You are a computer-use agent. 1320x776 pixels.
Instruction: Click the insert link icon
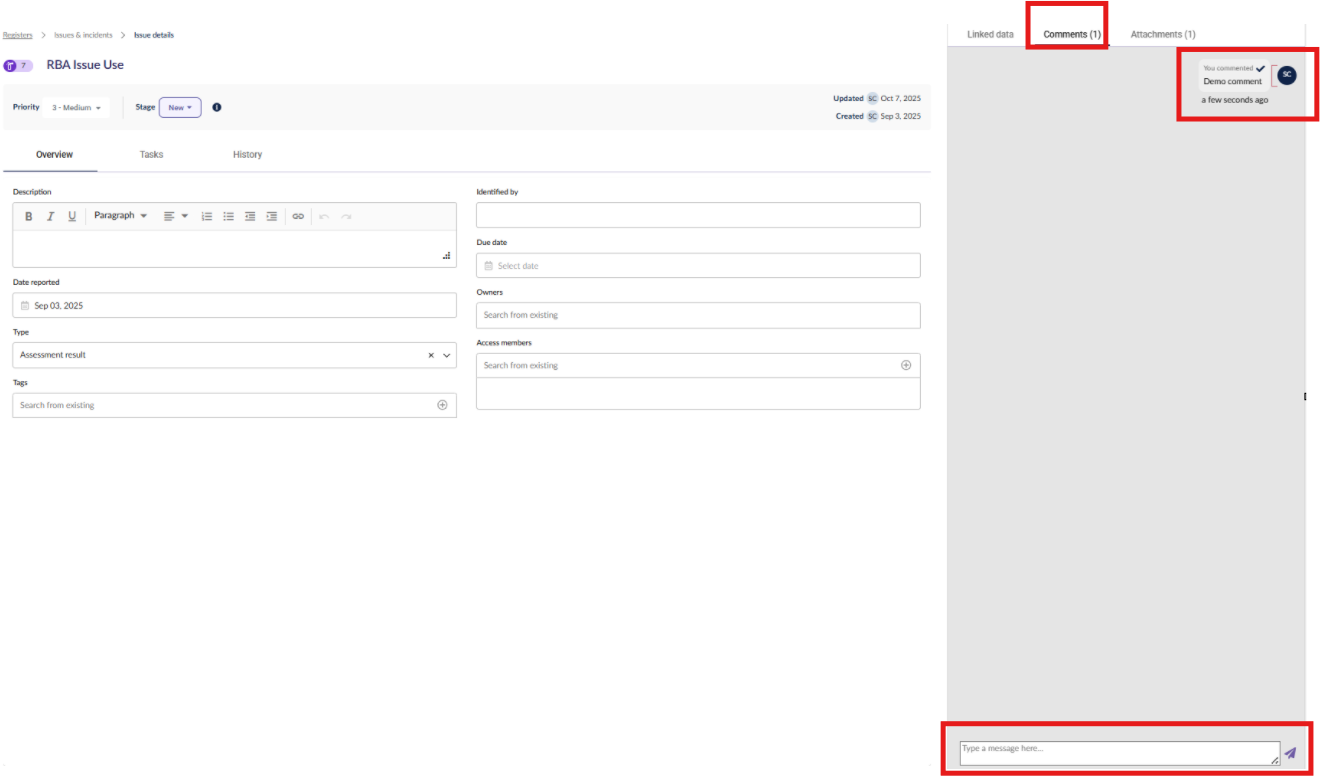coord(298,216)
